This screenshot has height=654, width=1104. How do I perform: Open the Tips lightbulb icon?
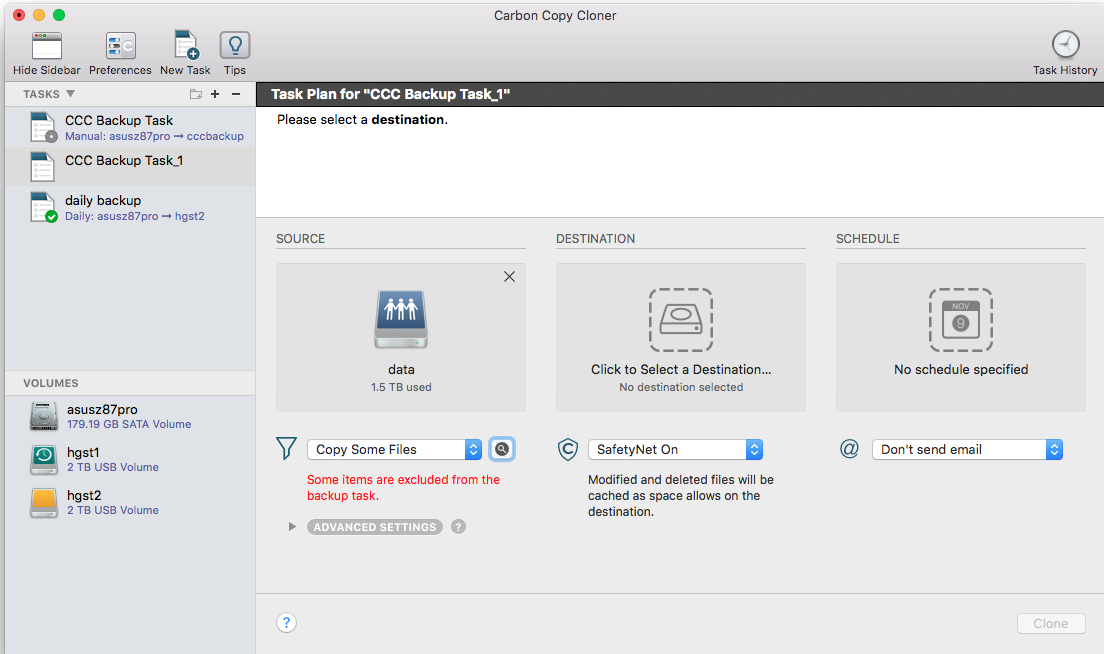[234, 45]
